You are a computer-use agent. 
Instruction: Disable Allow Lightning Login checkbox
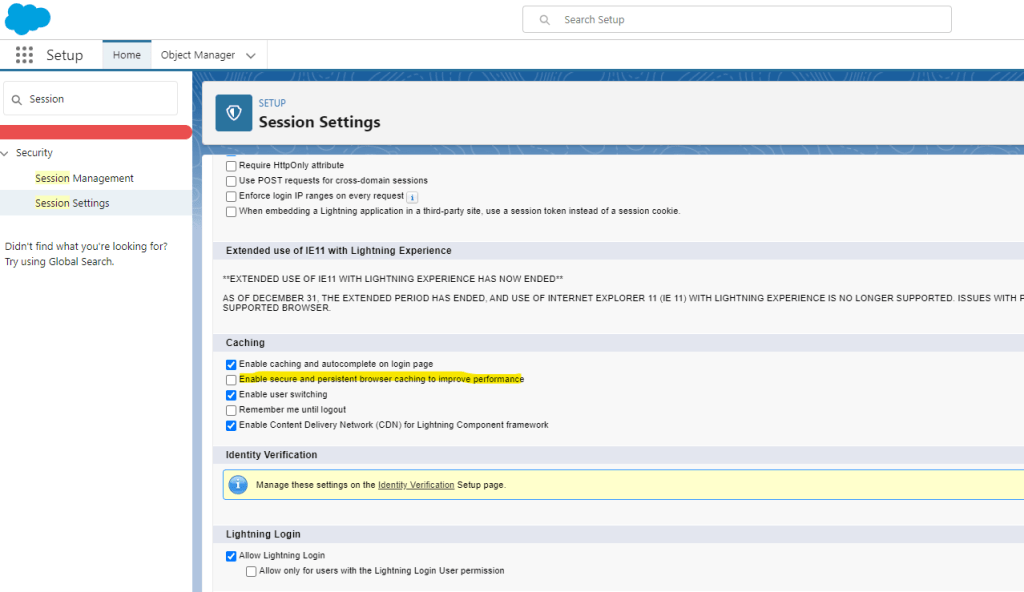tap(232, 556)
